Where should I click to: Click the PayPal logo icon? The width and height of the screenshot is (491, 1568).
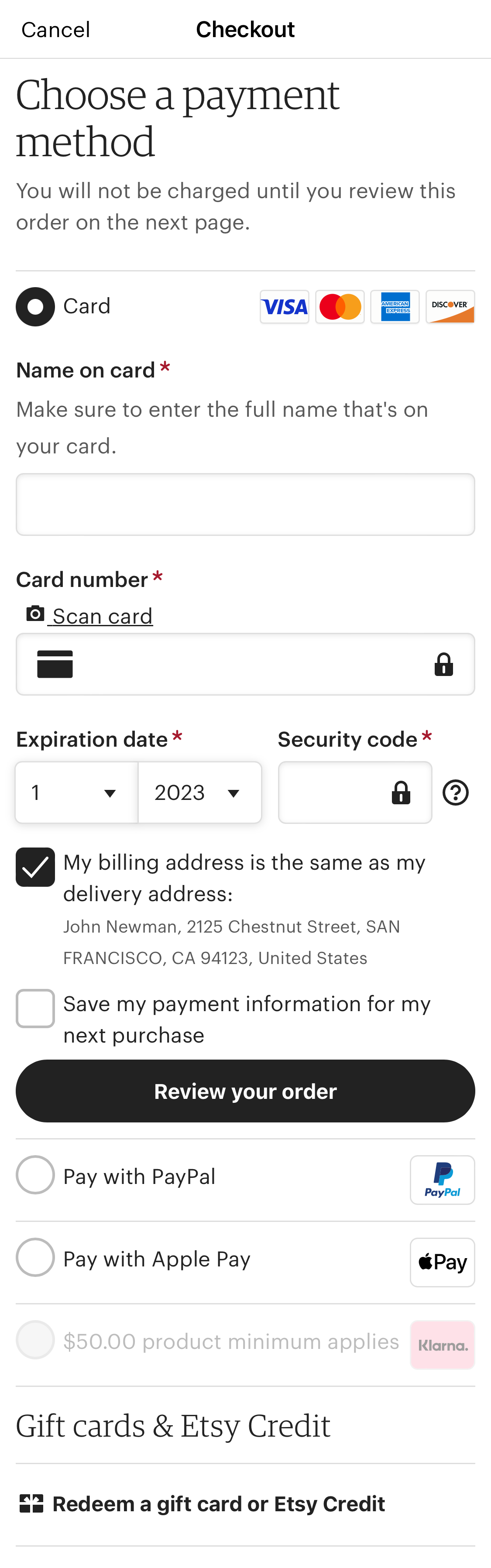[x=442, y=1180]
